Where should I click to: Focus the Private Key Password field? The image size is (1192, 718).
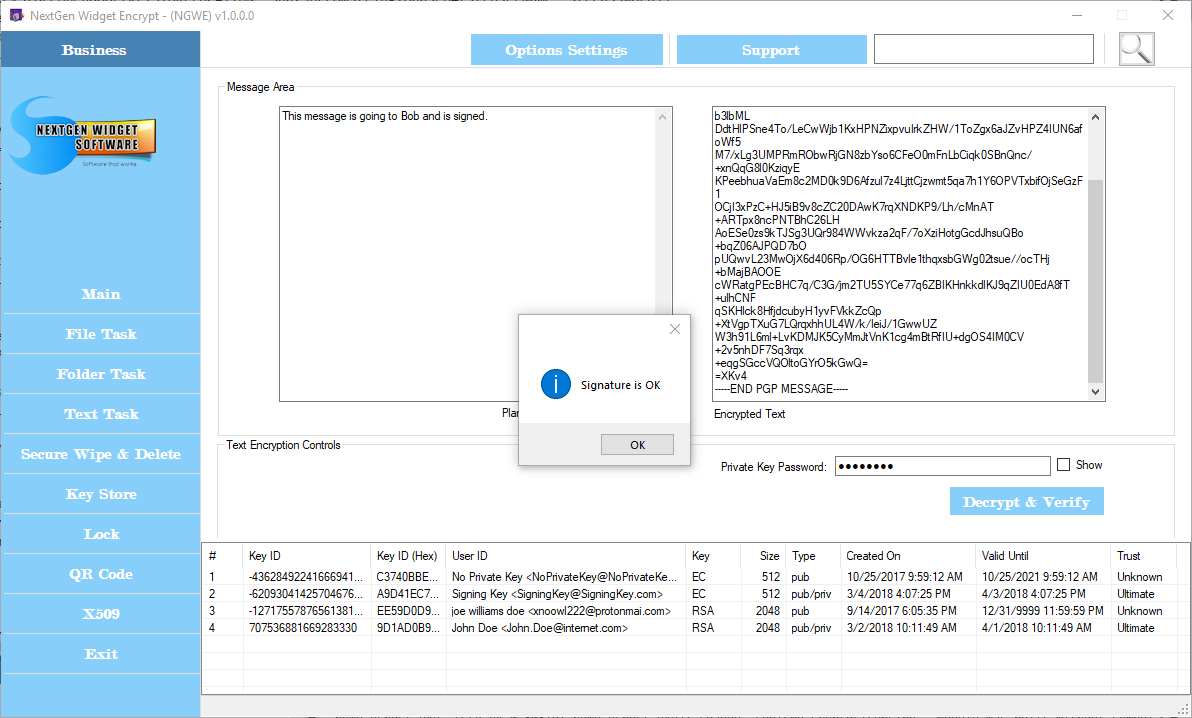tap(941, 466)
